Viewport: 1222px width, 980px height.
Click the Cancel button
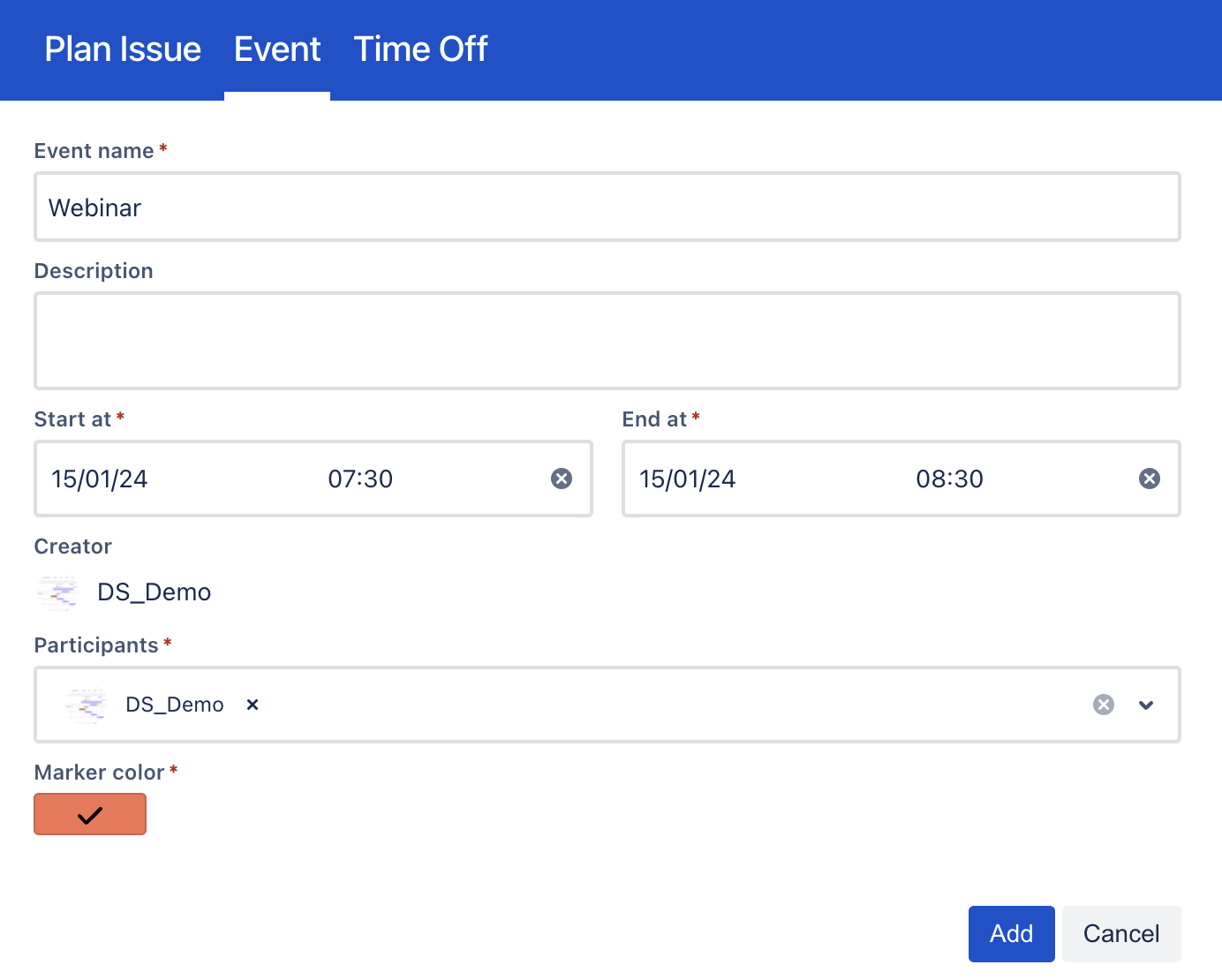coord(1121,934)
